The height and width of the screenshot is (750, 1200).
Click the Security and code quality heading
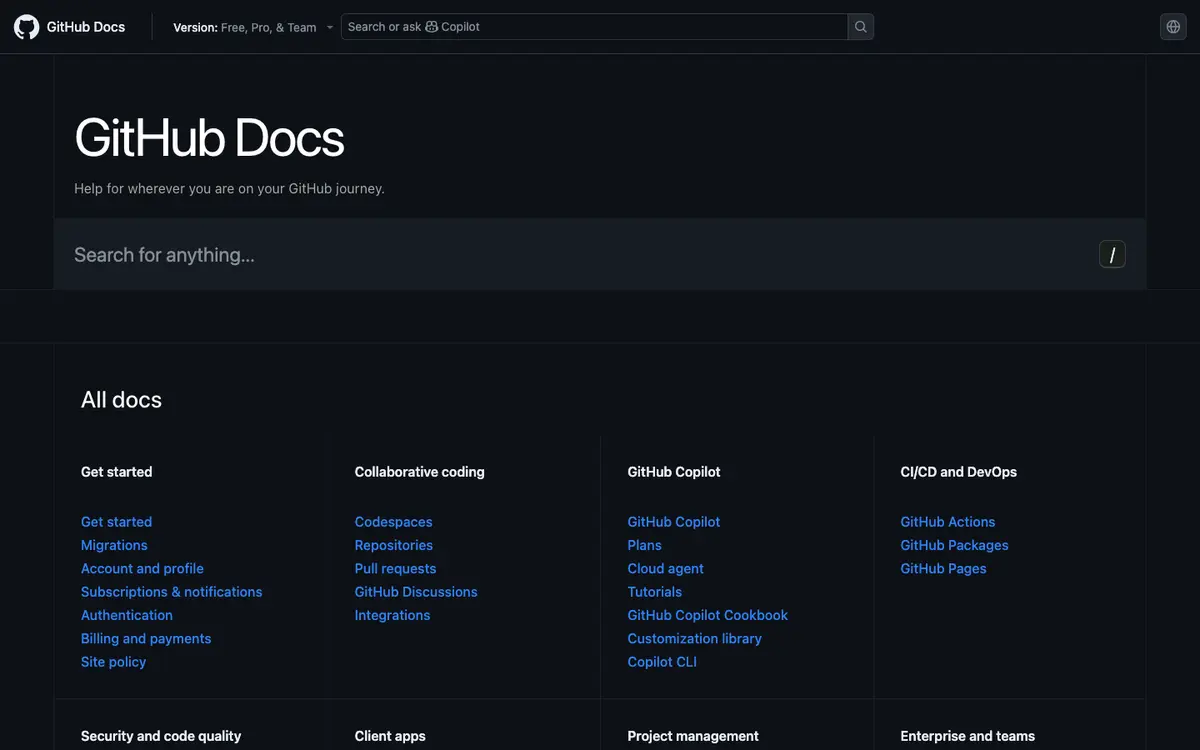[x=161, y=736]
